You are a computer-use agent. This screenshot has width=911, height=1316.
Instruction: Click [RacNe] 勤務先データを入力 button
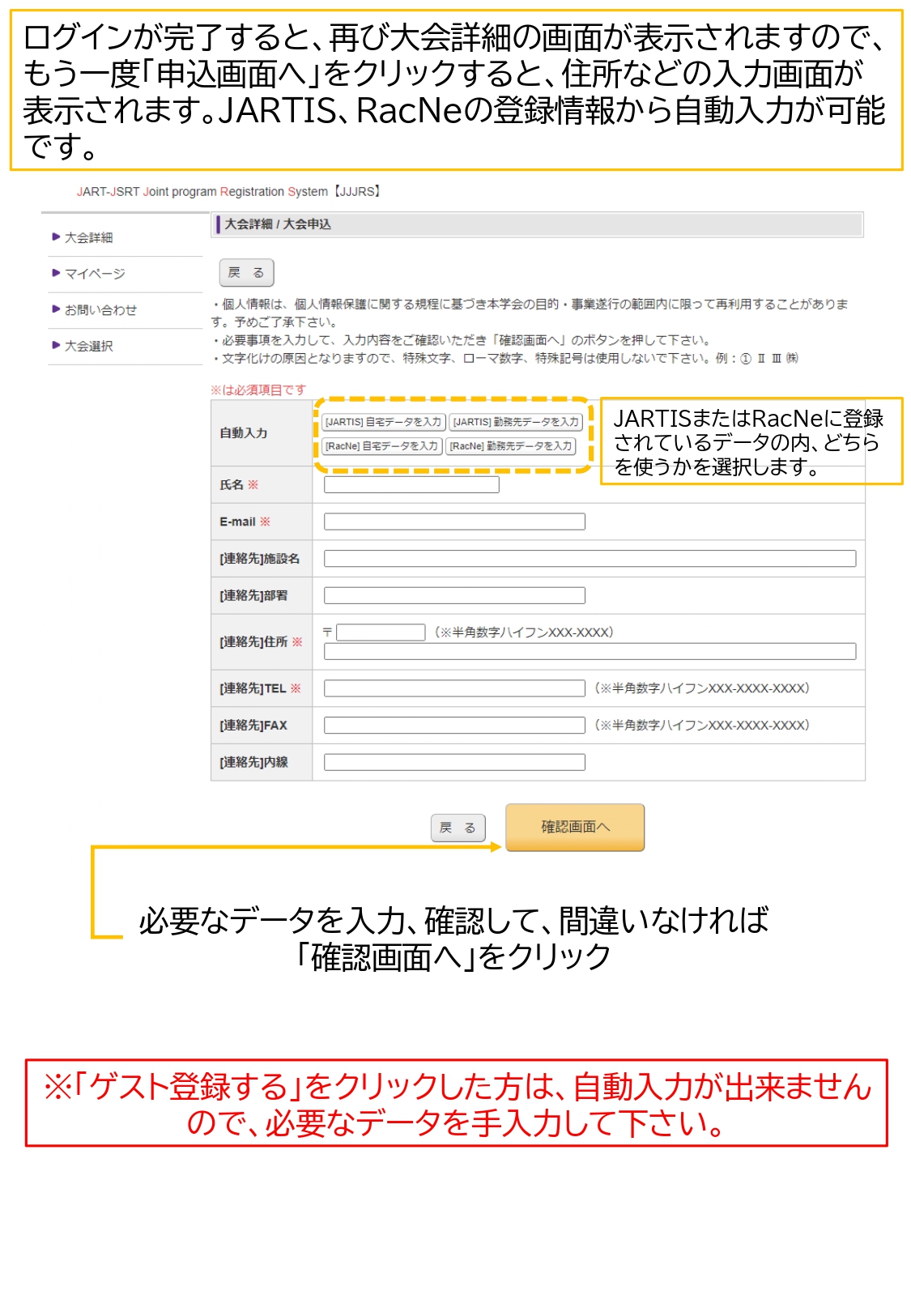(x=511, y=446)
